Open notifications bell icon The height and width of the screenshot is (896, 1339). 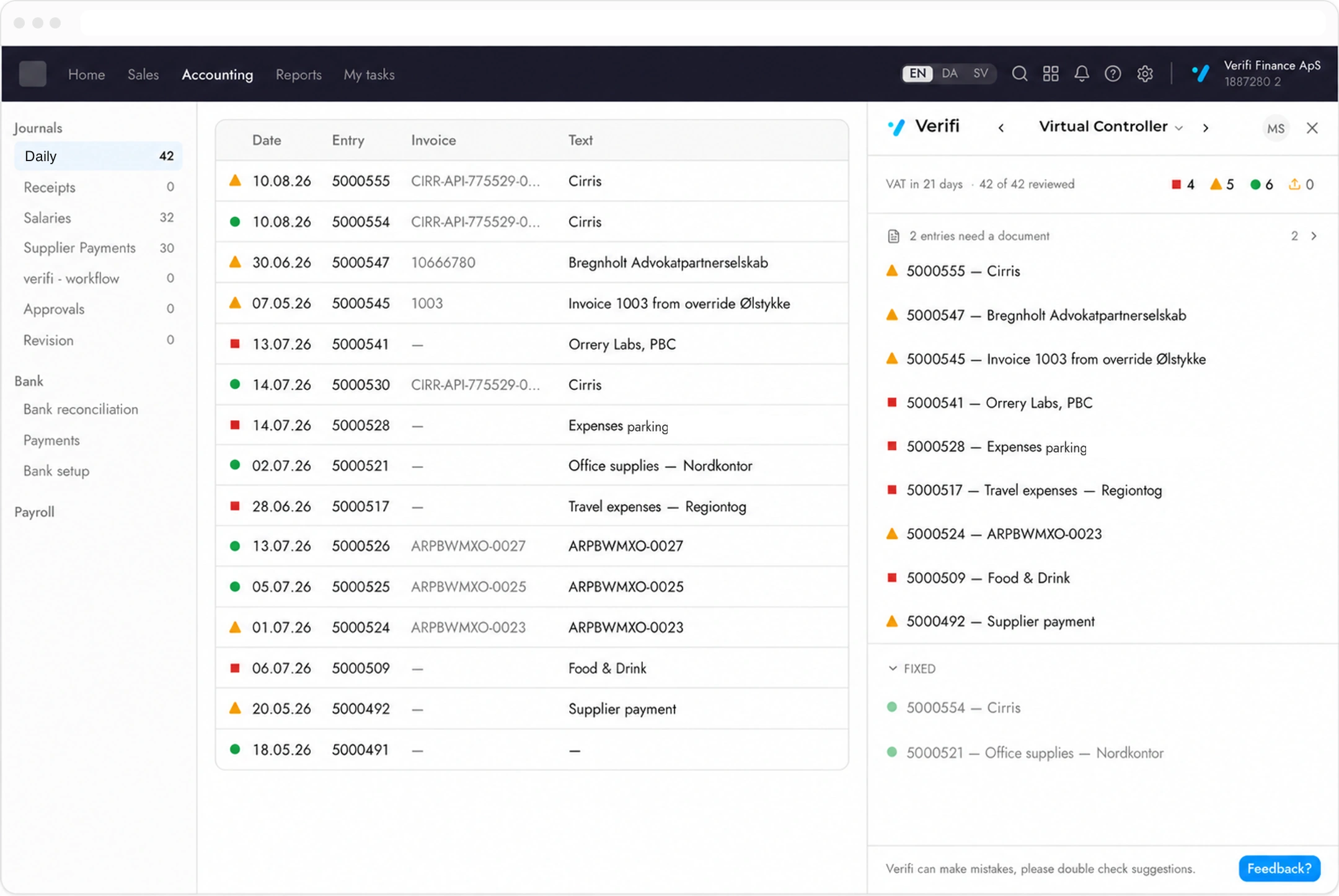tap(1082, 74)
